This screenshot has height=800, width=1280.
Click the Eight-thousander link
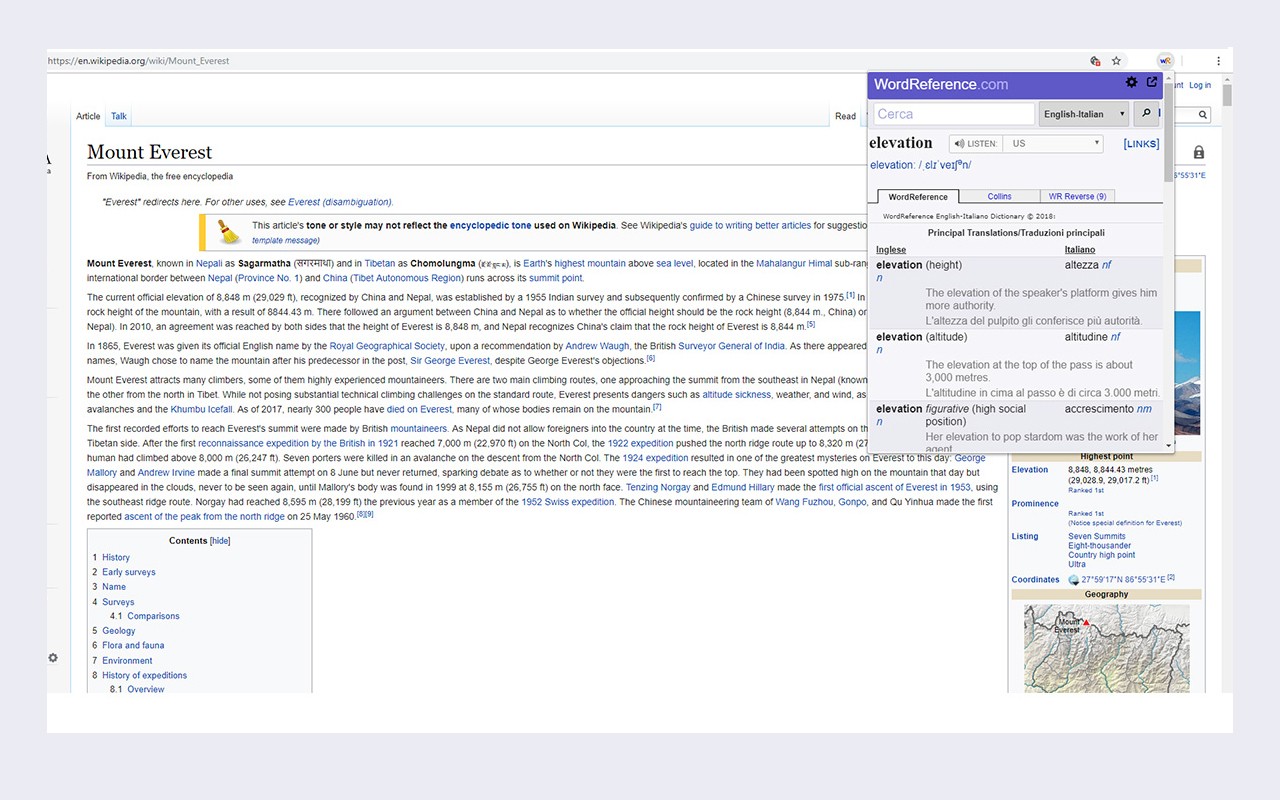click(x=1099, y=546)
